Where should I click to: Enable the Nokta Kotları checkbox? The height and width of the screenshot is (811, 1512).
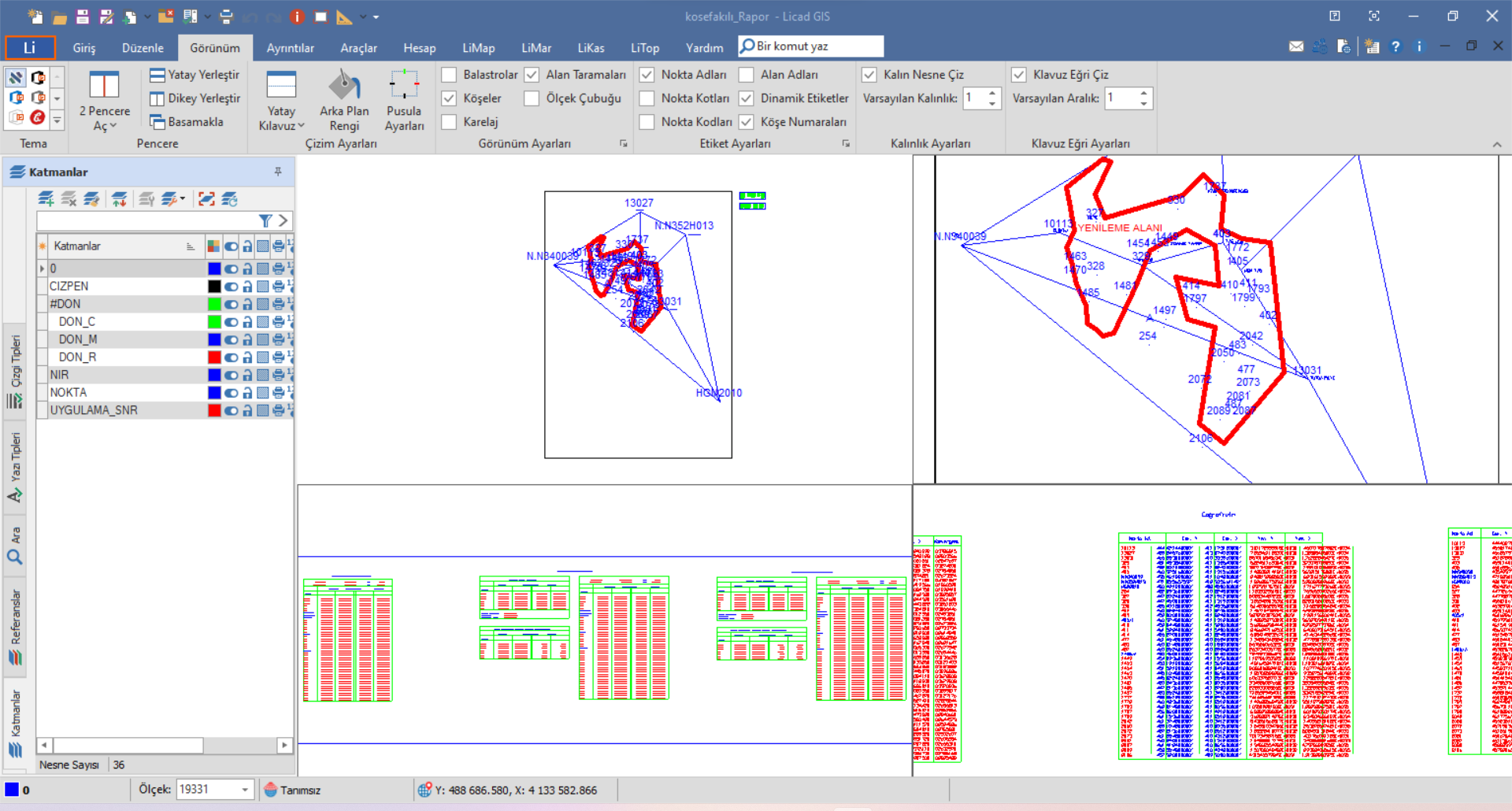coord(647,98)
